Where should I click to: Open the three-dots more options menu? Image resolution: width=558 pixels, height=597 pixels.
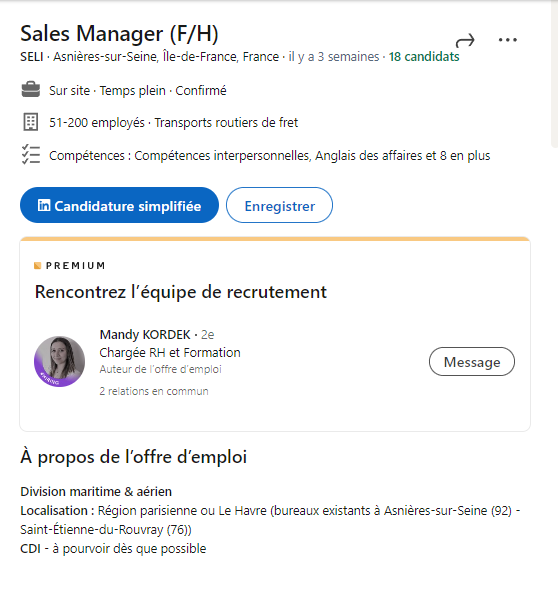[508, 40]
